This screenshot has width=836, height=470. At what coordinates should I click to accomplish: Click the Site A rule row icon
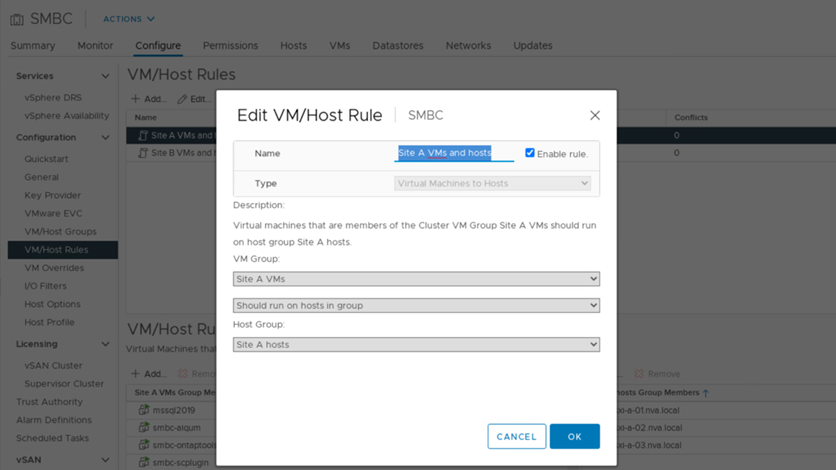coord(142,135)
